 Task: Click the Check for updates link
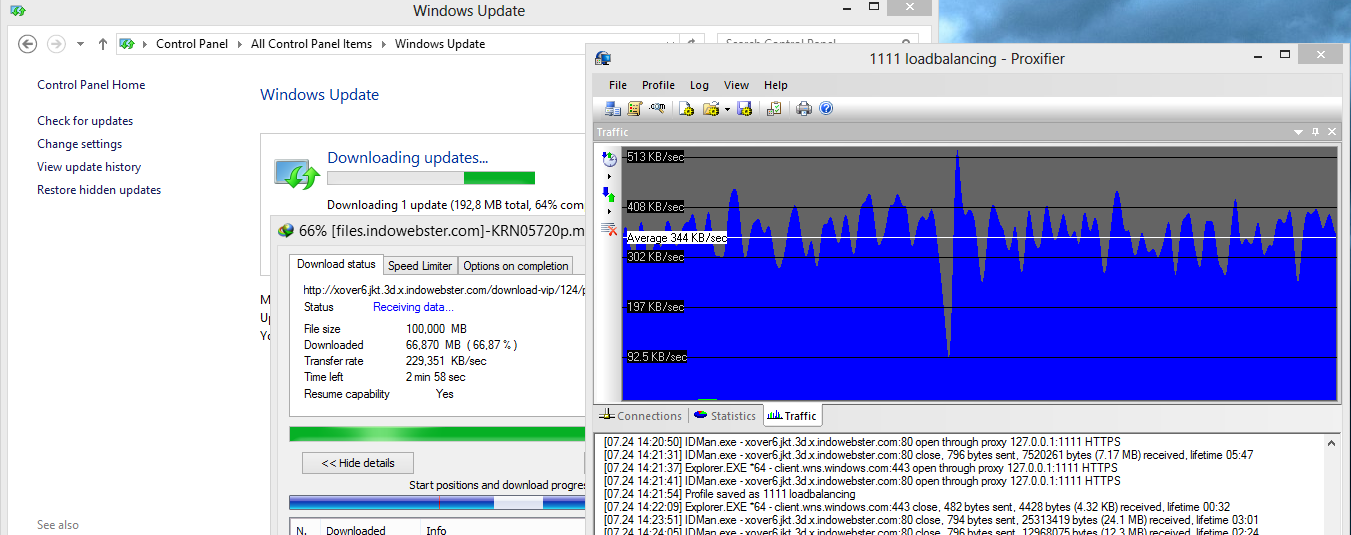(85, 121)
